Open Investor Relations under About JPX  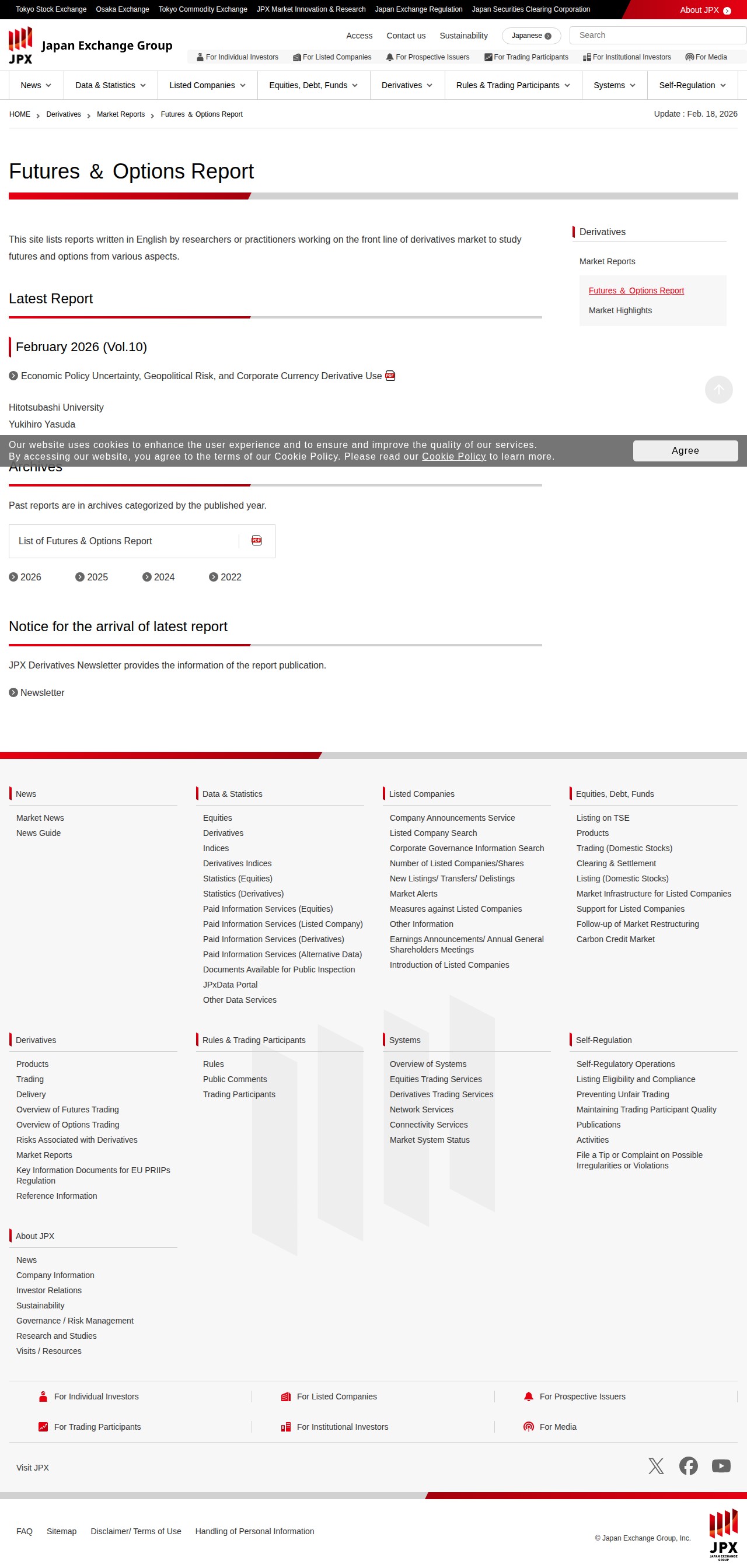[48, 1290]
